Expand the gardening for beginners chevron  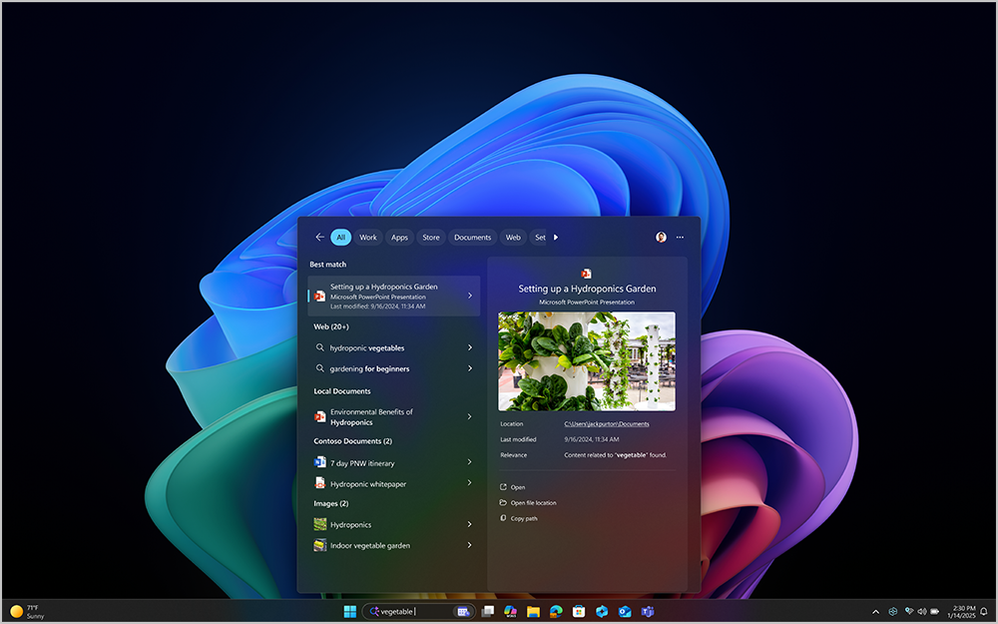[x=470, y=368]
